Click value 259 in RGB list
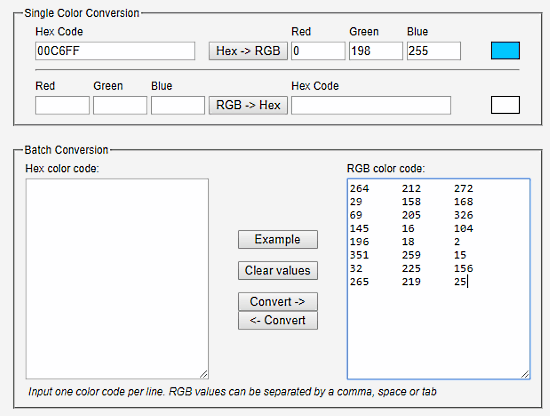The image size is (550, 416). point(411,255)
